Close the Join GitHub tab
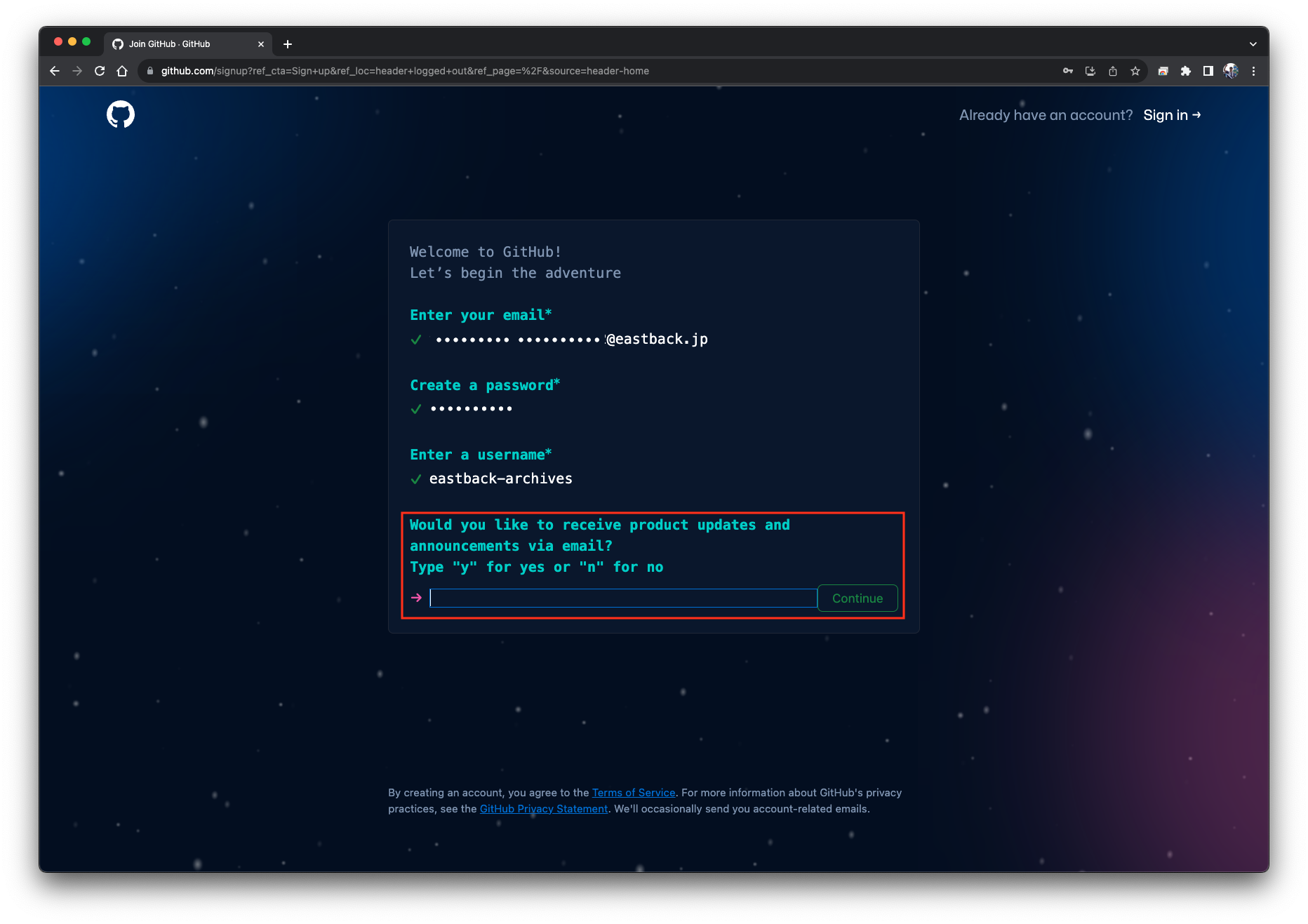 tap(261, 44)
